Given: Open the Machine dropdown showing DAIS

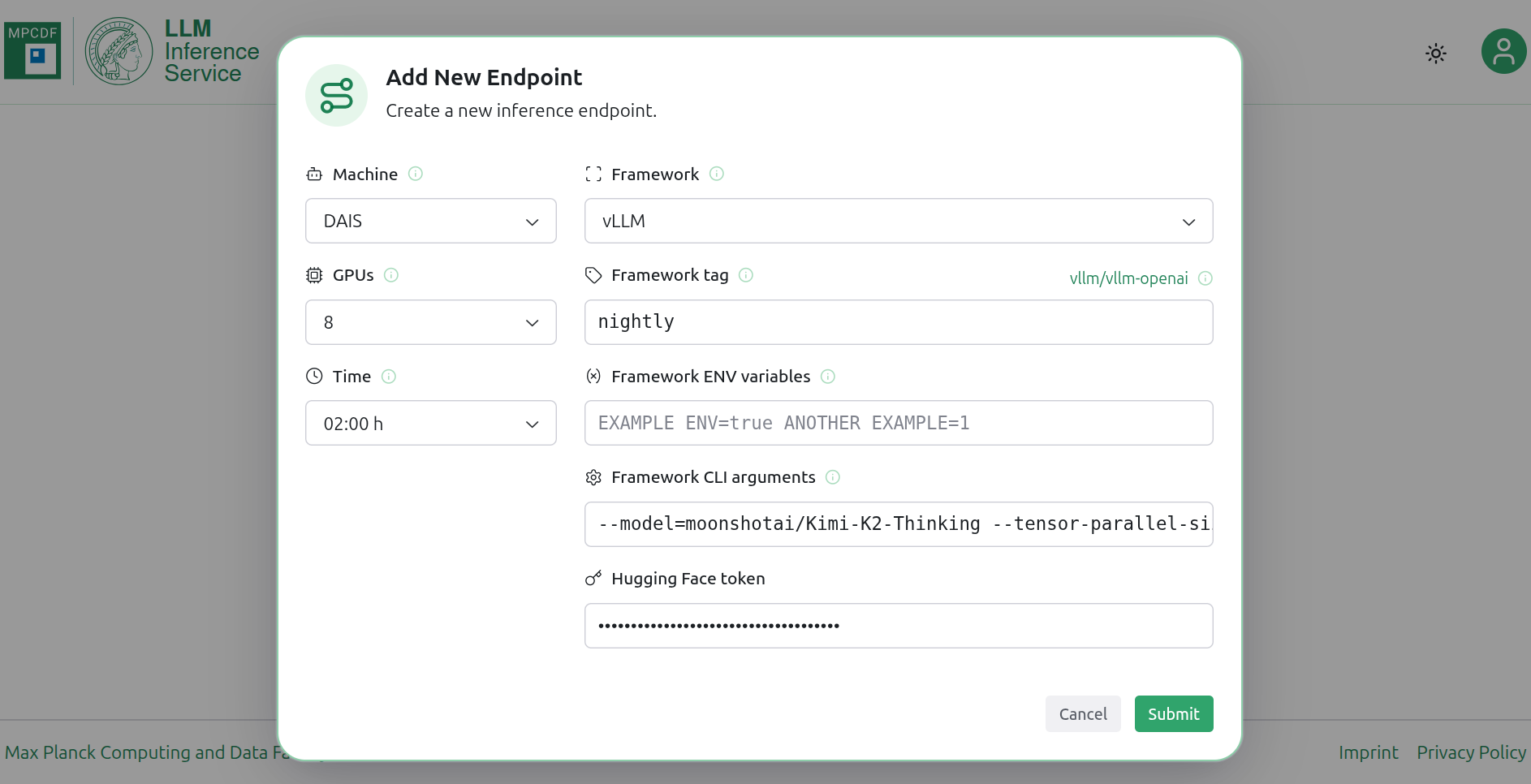Looking at the screenshot, I should coord(430,221).
